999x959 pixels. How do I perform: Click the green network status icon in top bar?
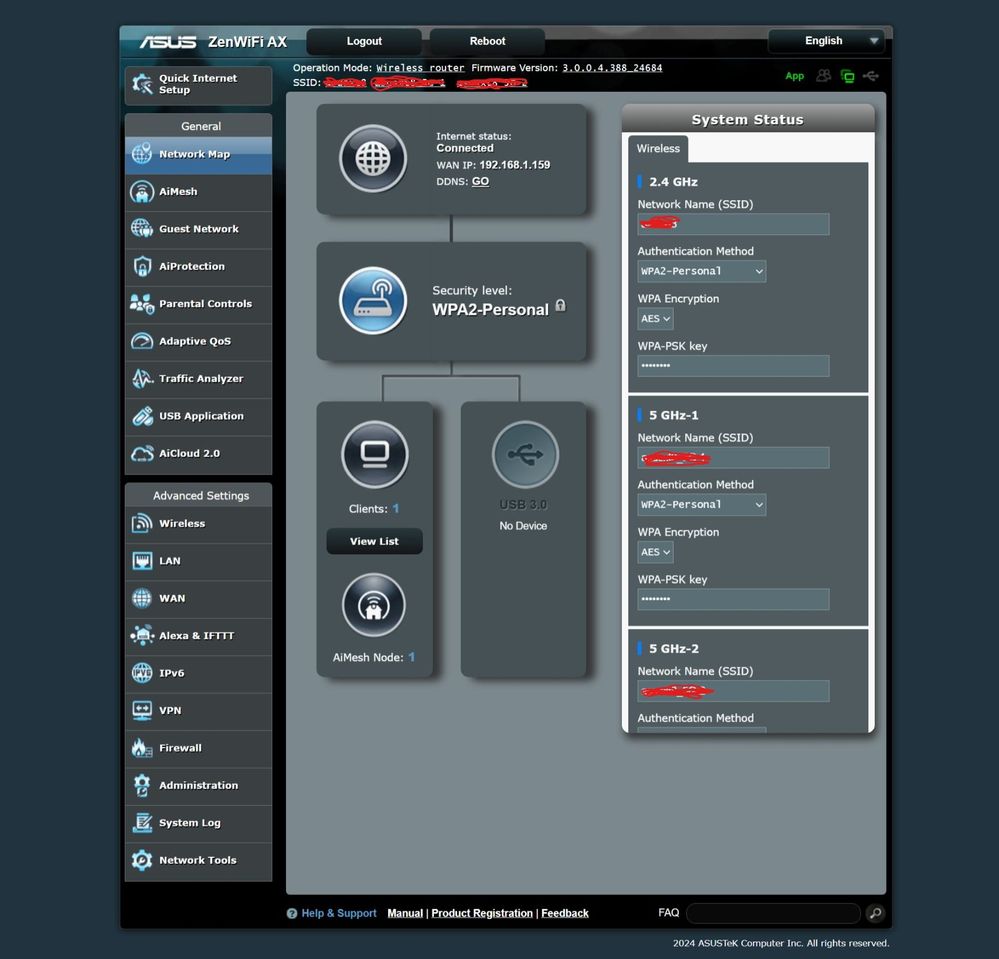(x=847, y=75)
